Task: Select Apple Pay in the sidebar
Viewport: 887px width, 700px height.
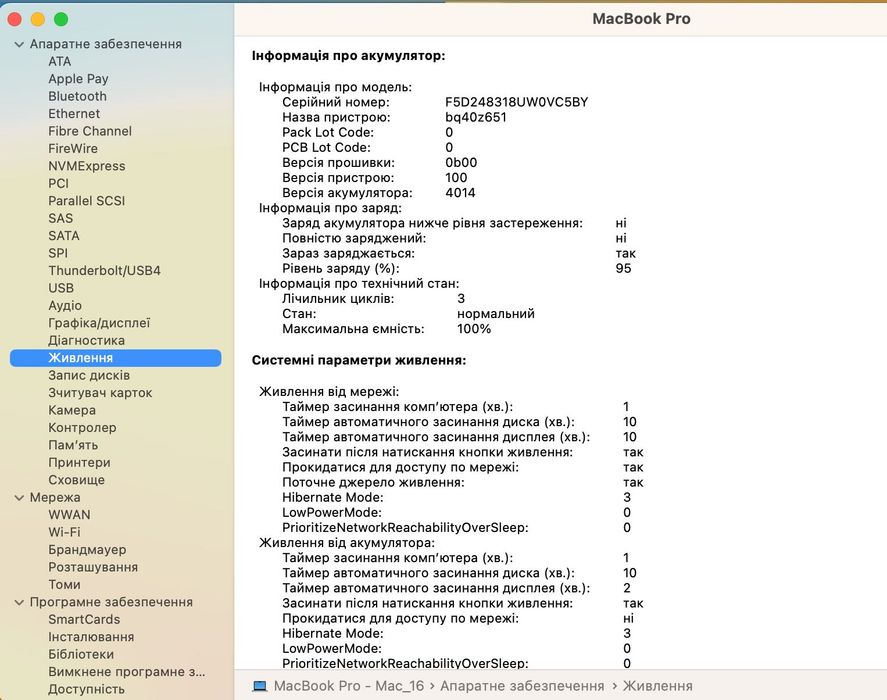Action: click(x=78, y=79)
